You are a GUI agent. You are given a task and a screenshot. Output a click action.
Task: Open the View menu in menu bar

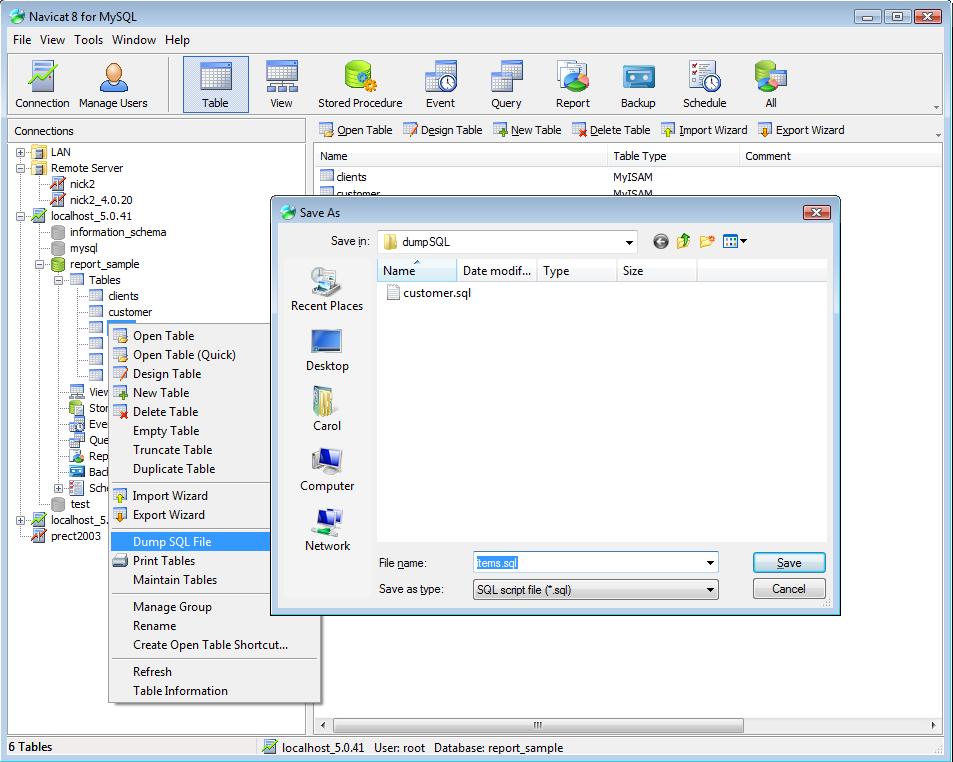point(52,40)
